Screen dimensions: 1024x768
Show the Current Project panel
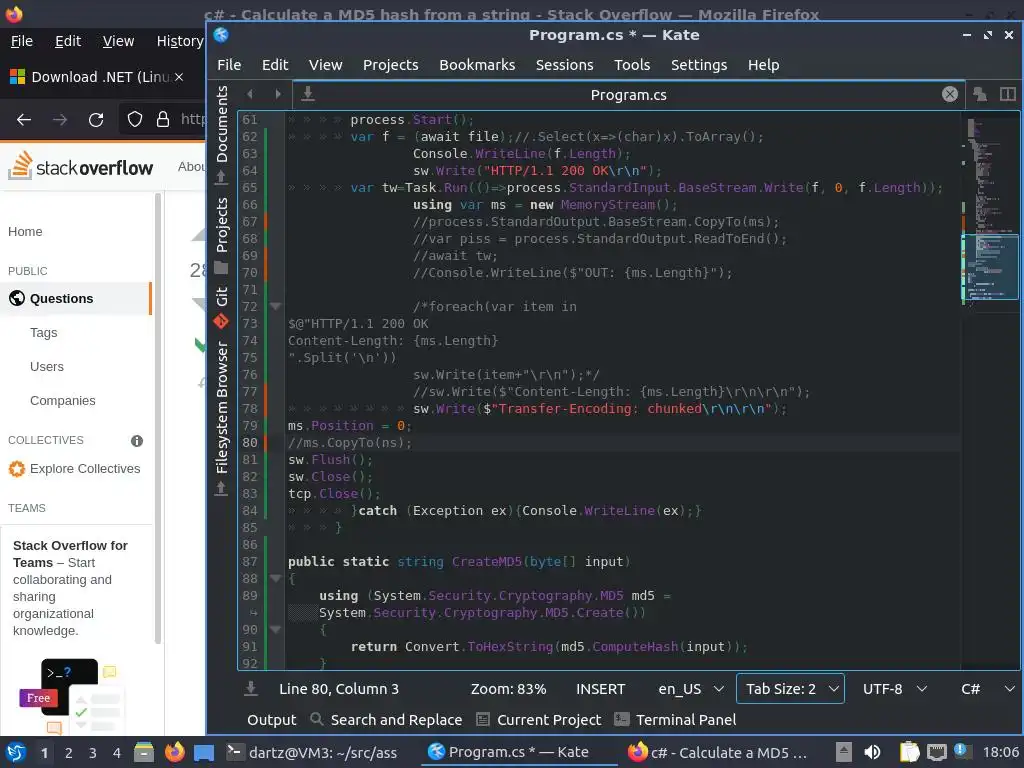(x=539, y=720)
